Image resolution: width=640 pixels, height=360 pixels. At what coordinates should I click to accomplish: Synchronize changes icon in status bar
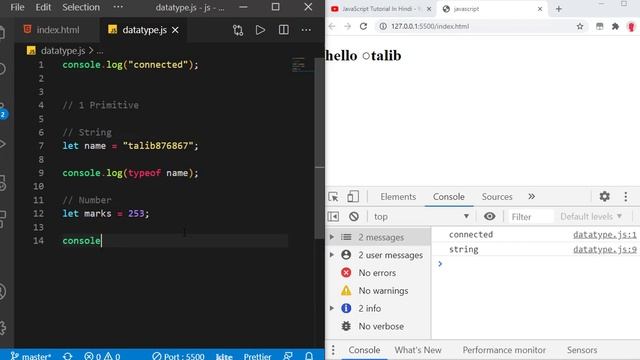click(68, 356)
